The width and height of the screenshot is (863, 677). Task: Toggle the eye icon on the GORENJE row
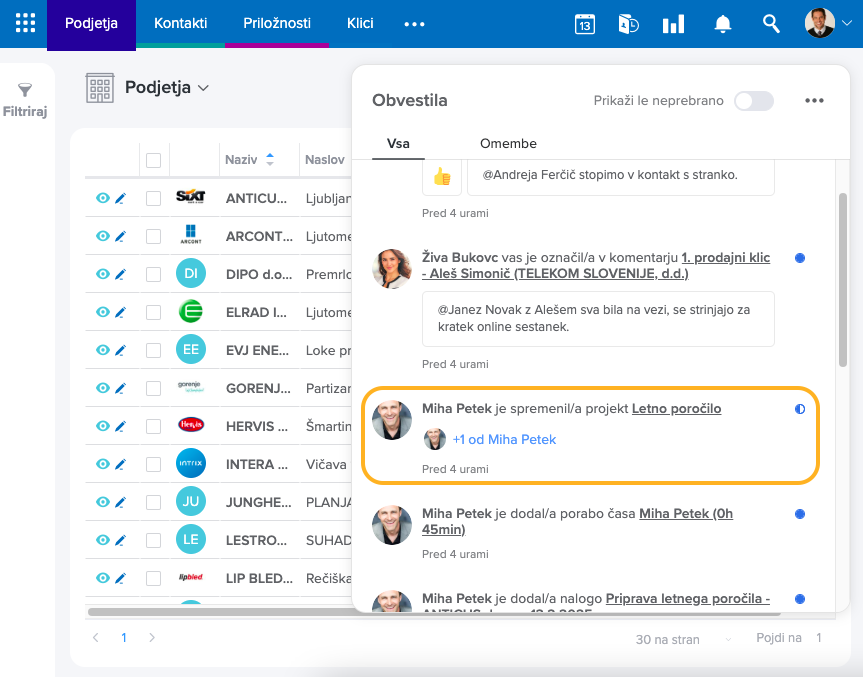coord(102,388)
